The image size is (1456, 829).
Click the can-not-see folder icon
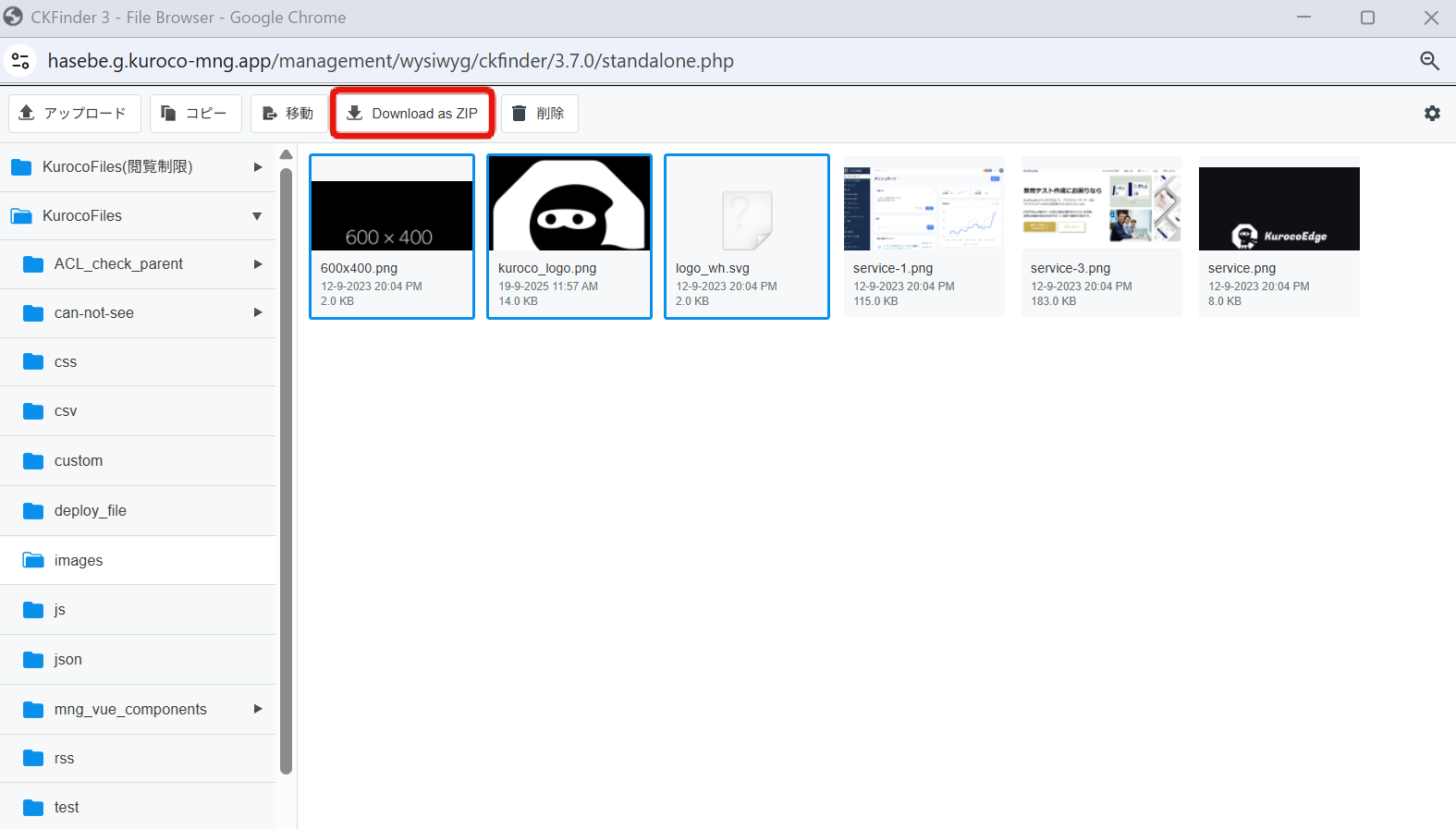(33, 312)
